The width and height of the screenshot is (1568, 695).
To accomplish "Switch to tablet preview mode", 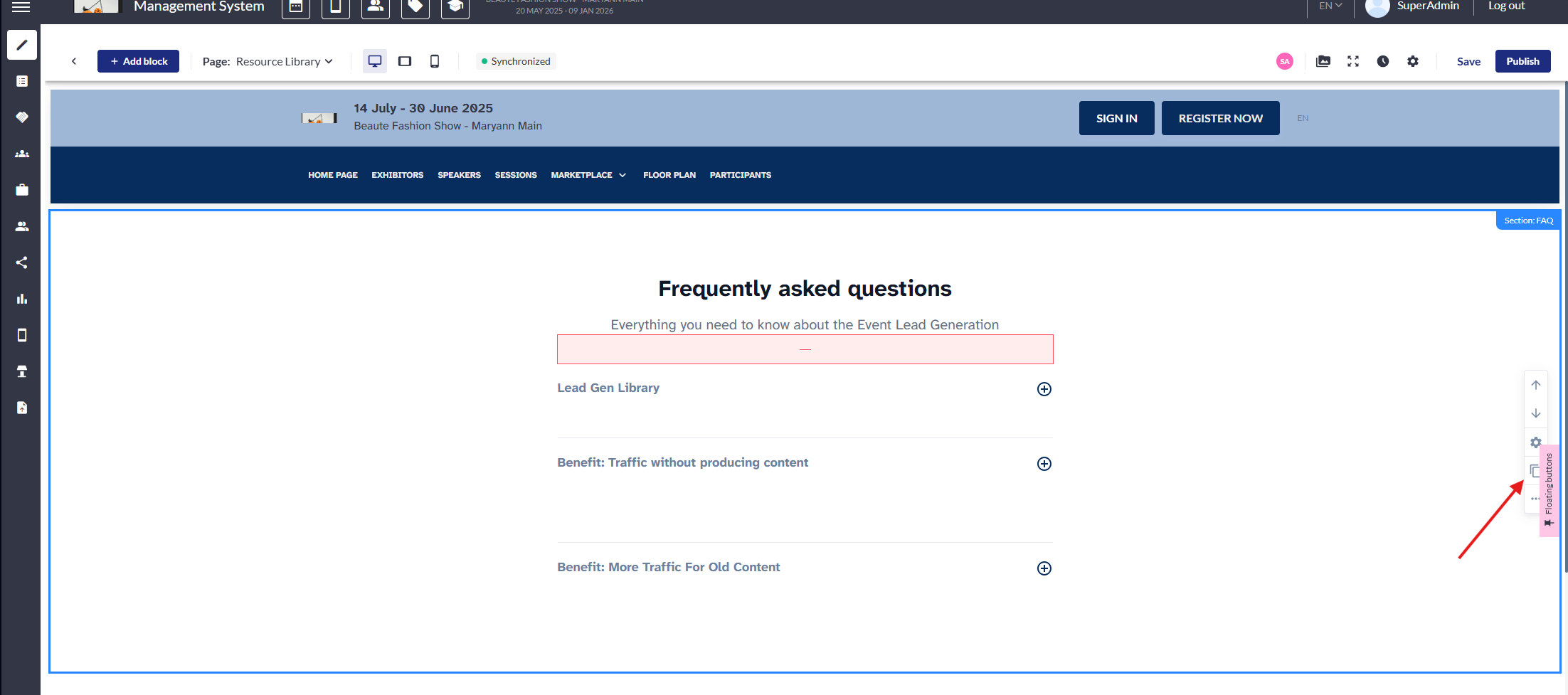I will [x=405, y=61].
